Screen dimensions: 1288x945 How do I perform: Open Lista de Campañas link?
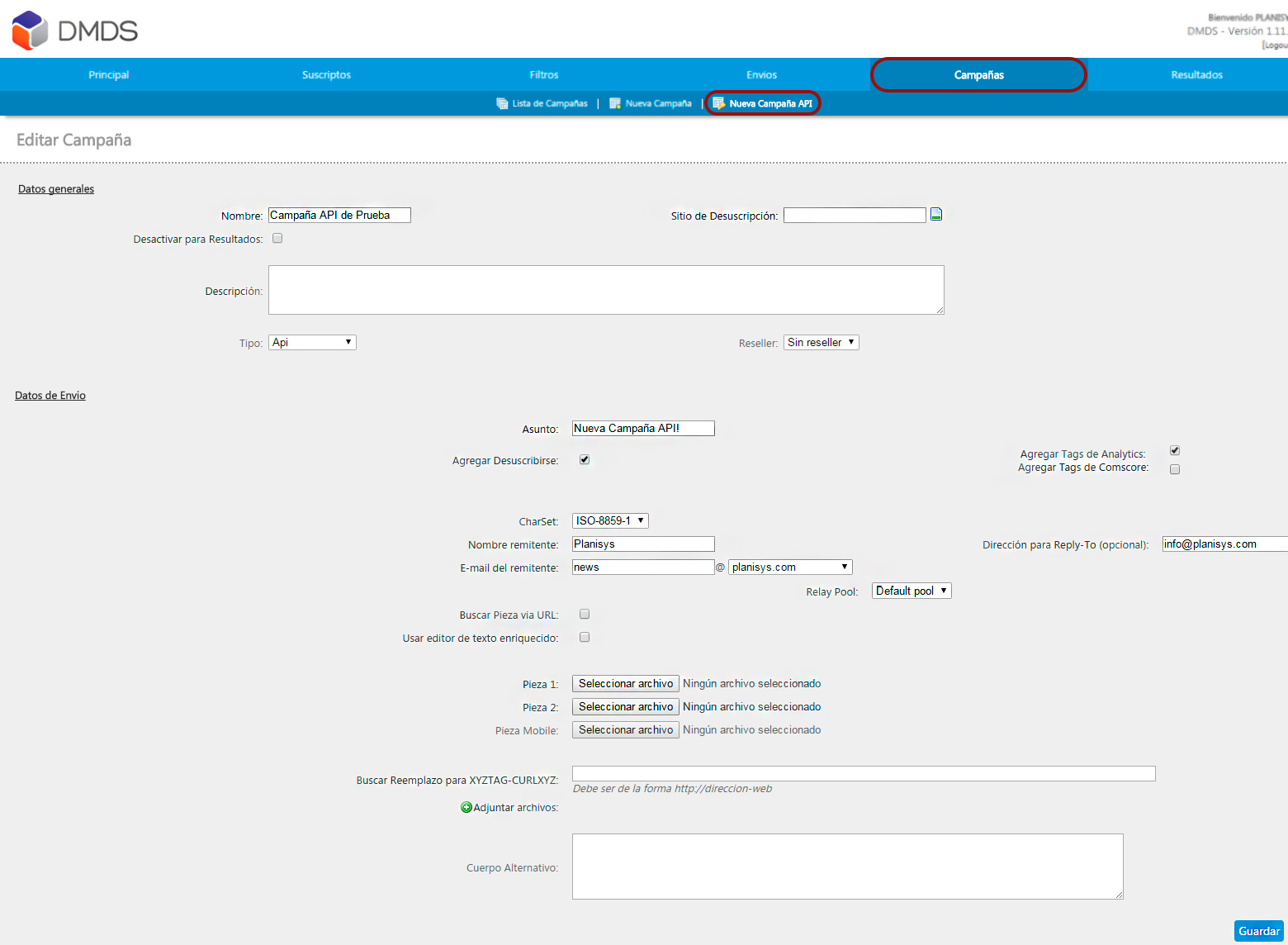550,103
